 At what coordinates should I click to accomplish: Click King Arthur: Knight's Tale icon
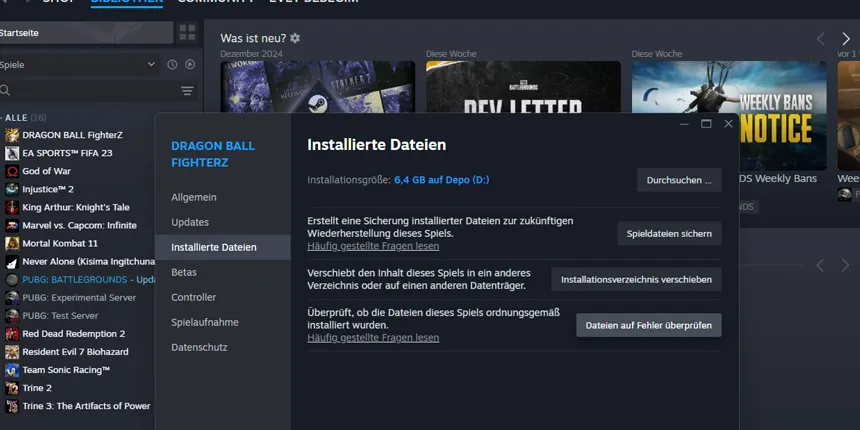12,207
